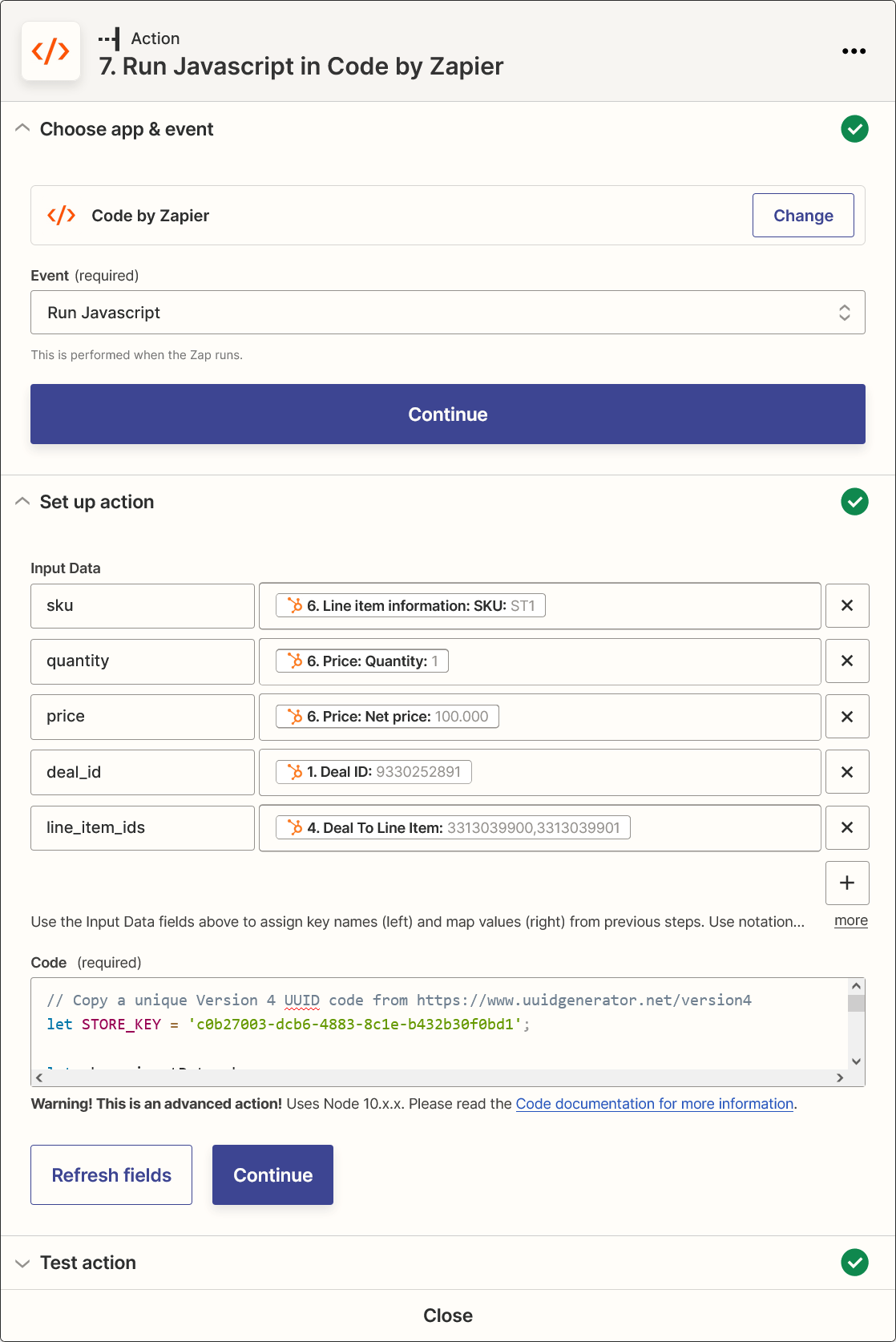Click the code editor horizontal scrollbar right arrow

pyautogui.click(x=840, y=1078)
